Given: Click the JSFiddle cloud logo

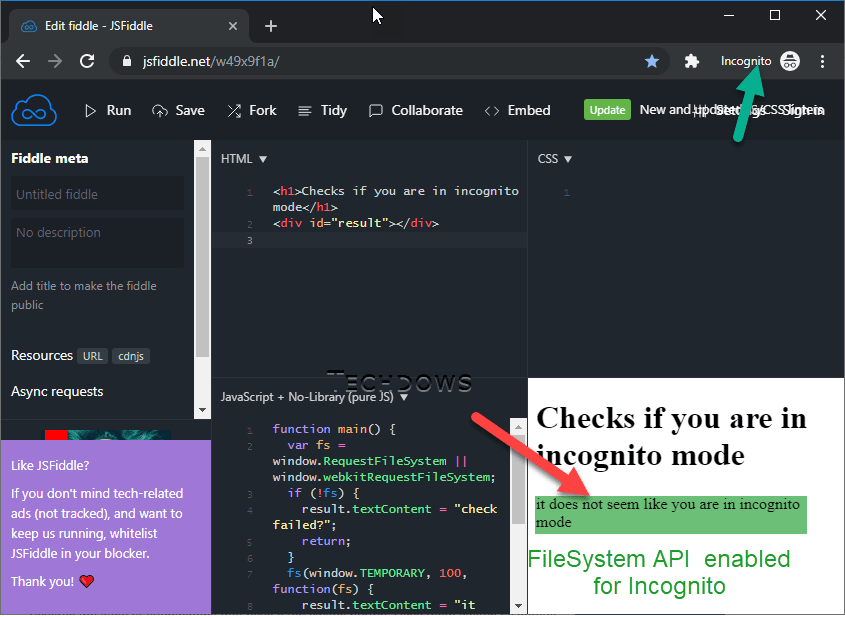Looking at the screenshot, I should pyautogui.click(x=34, y=110).
